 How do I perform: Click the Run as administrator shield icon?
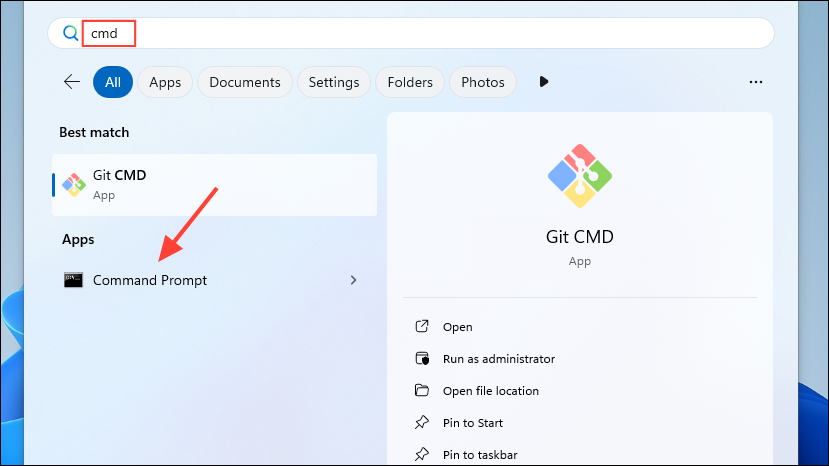pos(421,358)
